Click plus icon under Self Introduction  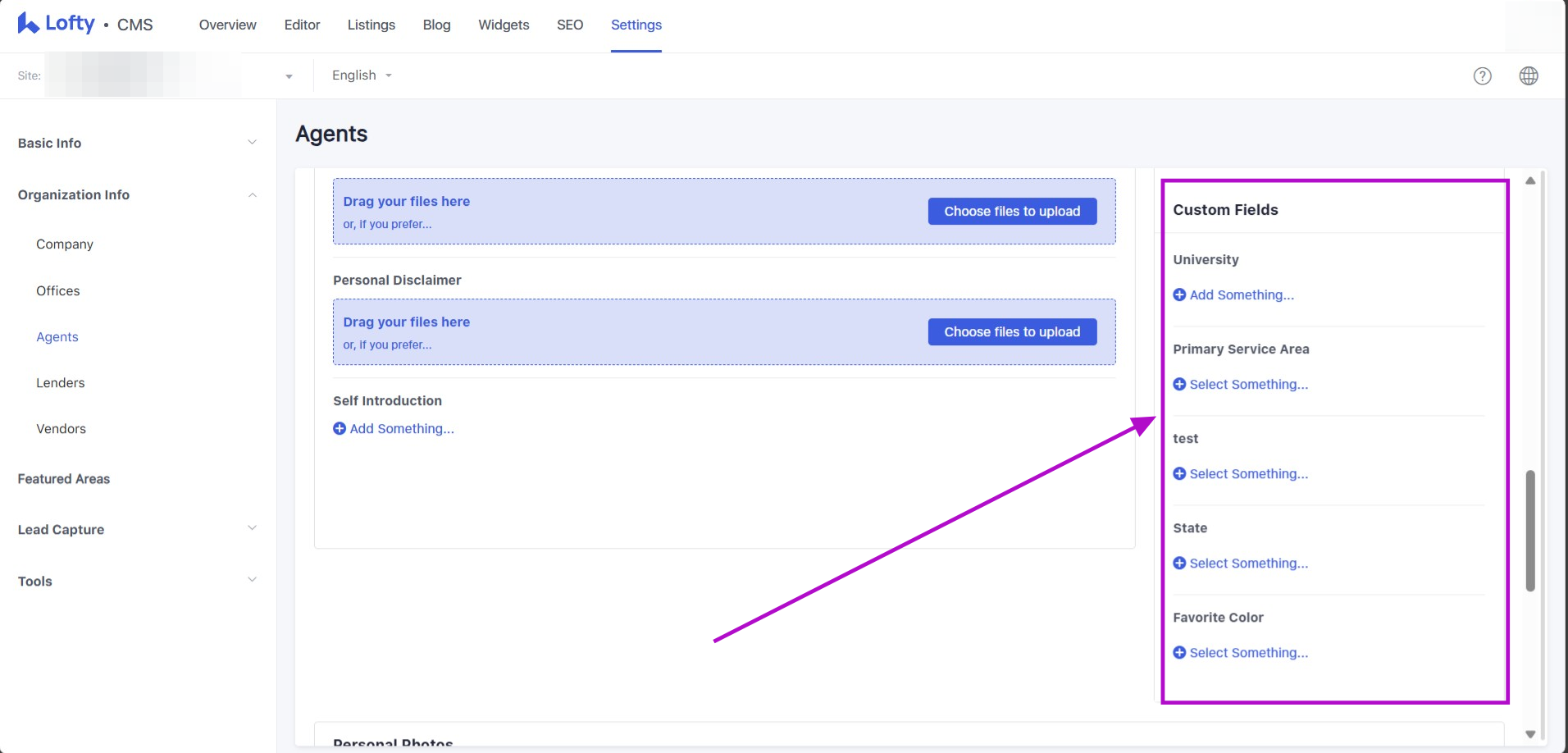(x=340, y=429)
